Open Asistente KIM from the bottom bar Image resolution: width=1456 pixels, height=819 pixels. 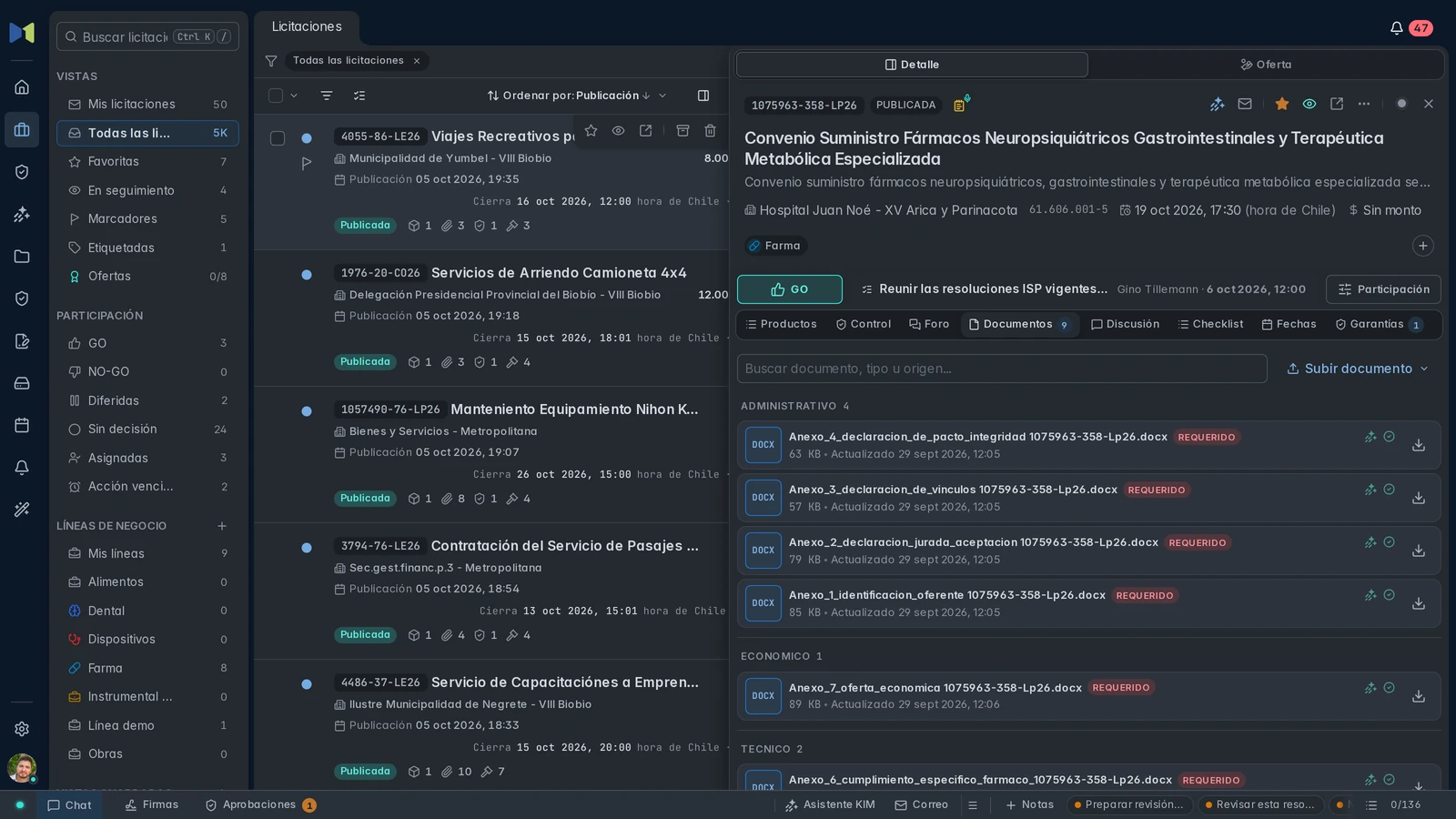830,805
